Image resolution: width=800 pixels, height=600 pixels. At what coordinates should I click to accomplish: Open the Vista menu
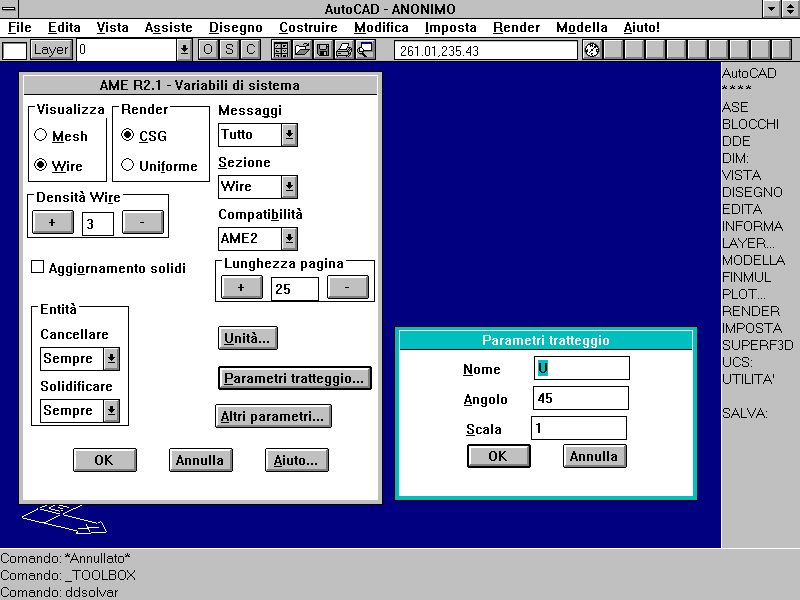[113, 27]
